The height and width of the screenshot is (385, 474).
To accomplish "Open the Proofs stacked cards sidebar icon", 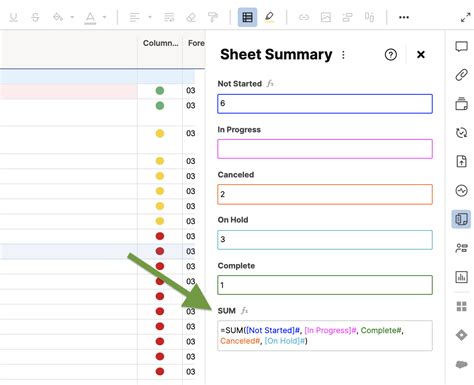I will (x=461, y=104).
